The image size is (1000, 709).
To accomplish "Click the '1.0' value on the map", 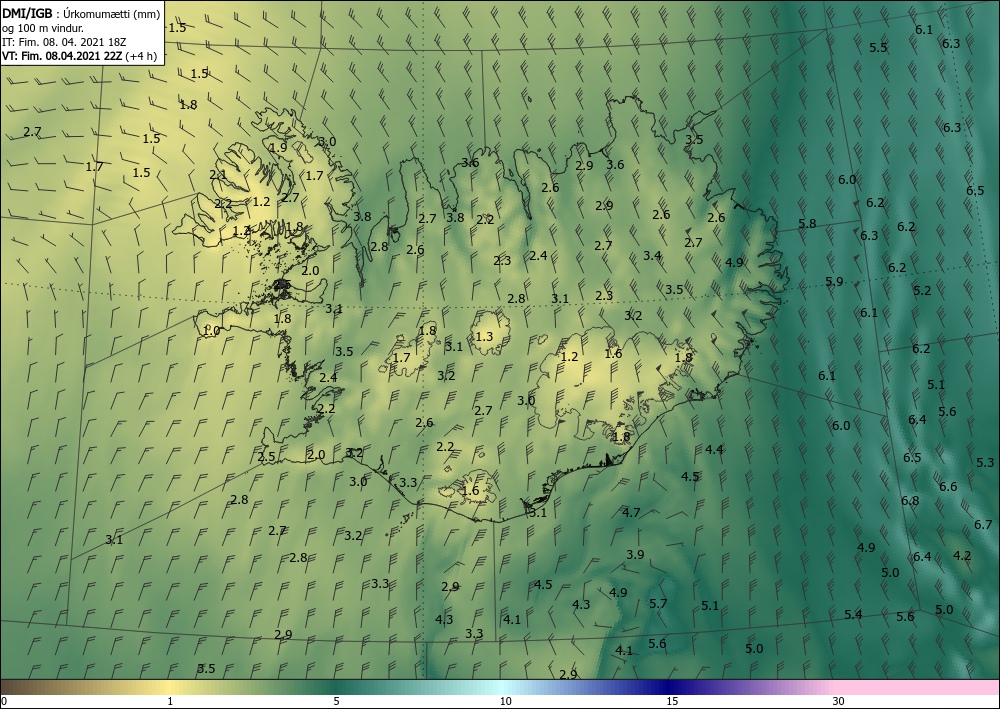I will [211, 331].
